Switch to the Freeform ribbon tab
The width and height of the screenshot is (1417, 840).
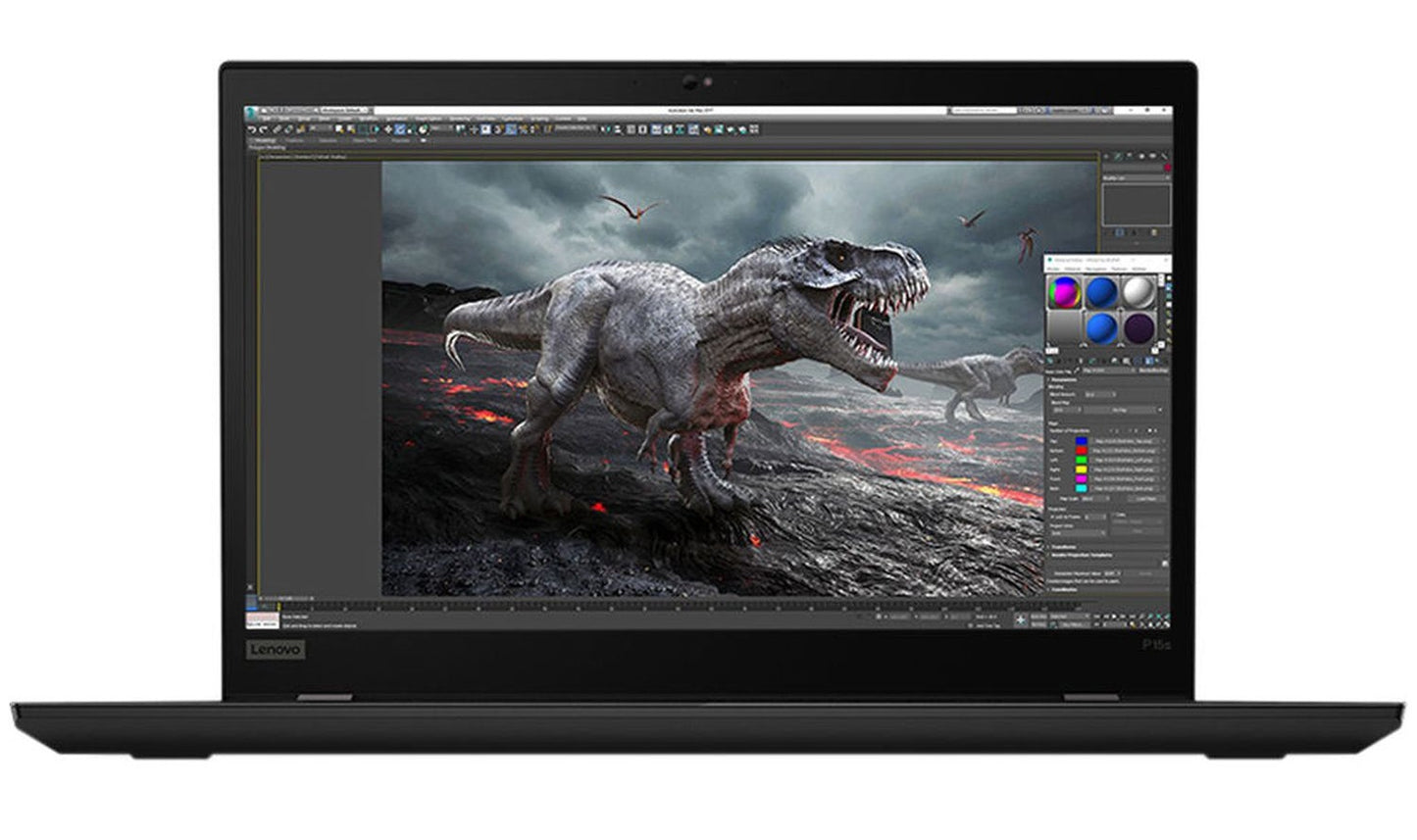(292, 140)
